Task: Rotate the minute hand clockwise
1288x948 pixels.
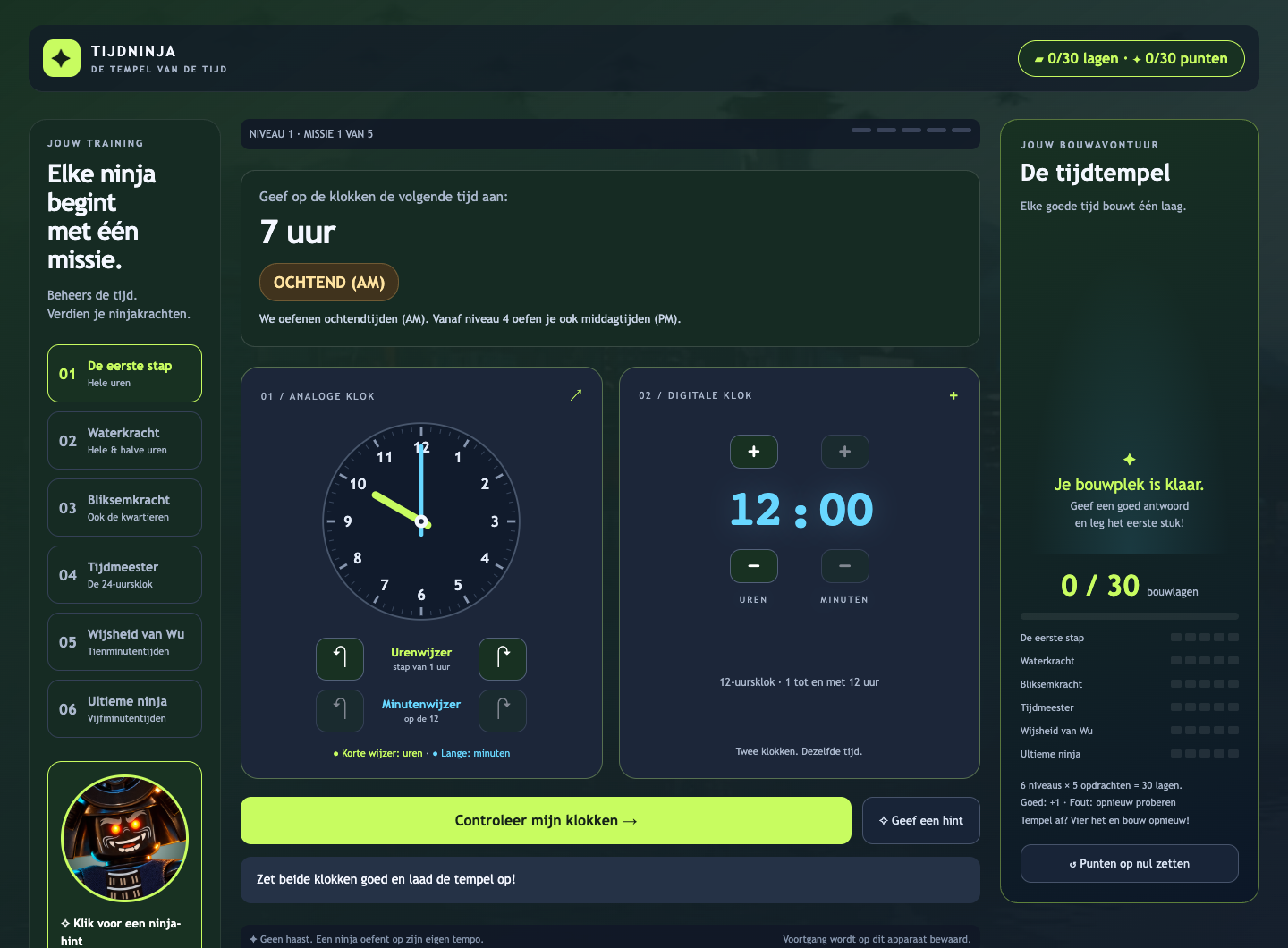Action: pos(503,711)
